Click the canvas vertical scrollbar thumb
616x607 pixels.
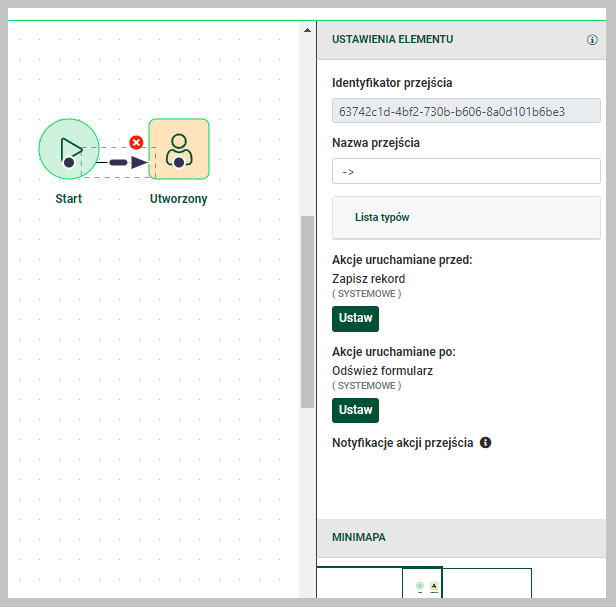(307, 310)
